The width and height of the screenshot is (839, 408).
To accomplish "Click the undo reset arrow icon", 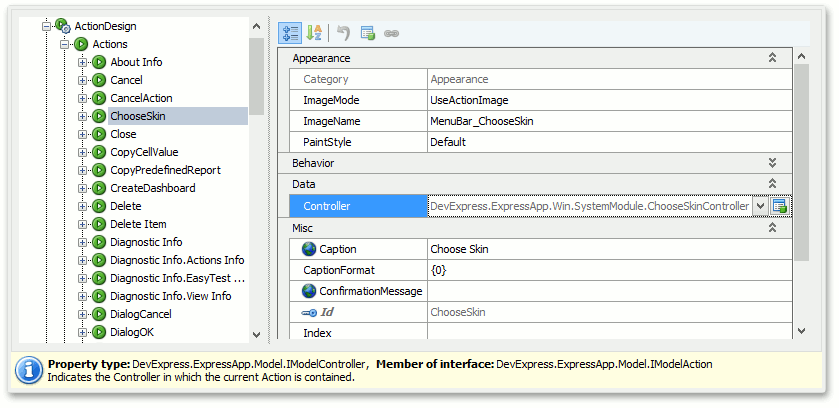I will point(343,33).
